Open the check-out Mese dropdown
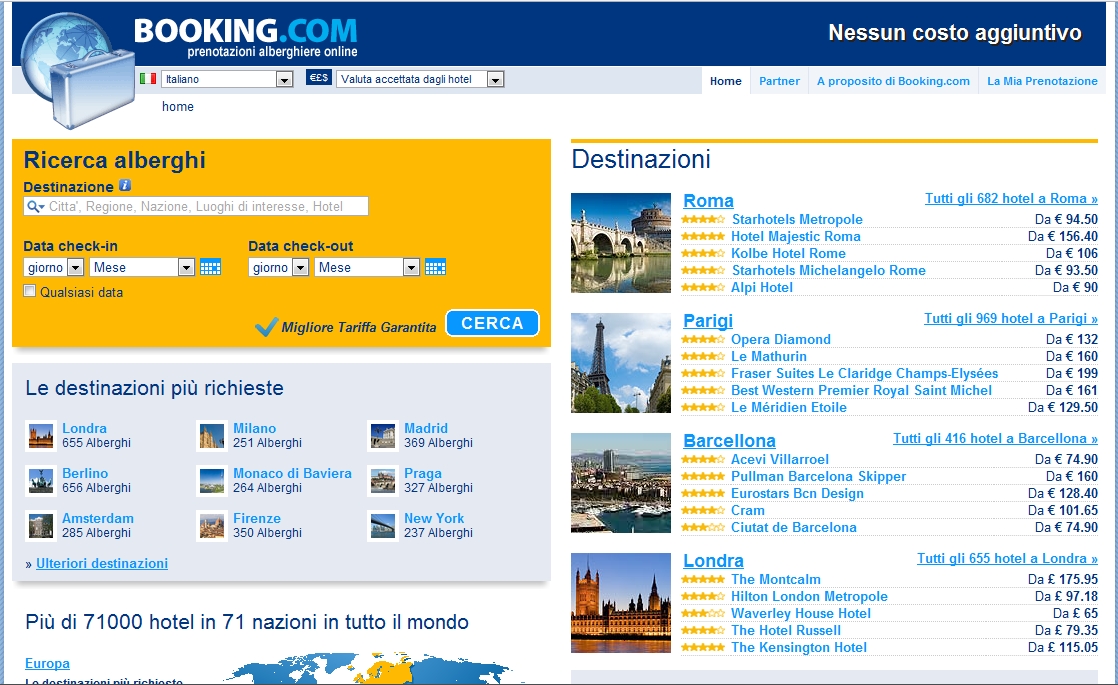Screen dimensions: 1118x685 pyautogui.click(x=366, y=267)
